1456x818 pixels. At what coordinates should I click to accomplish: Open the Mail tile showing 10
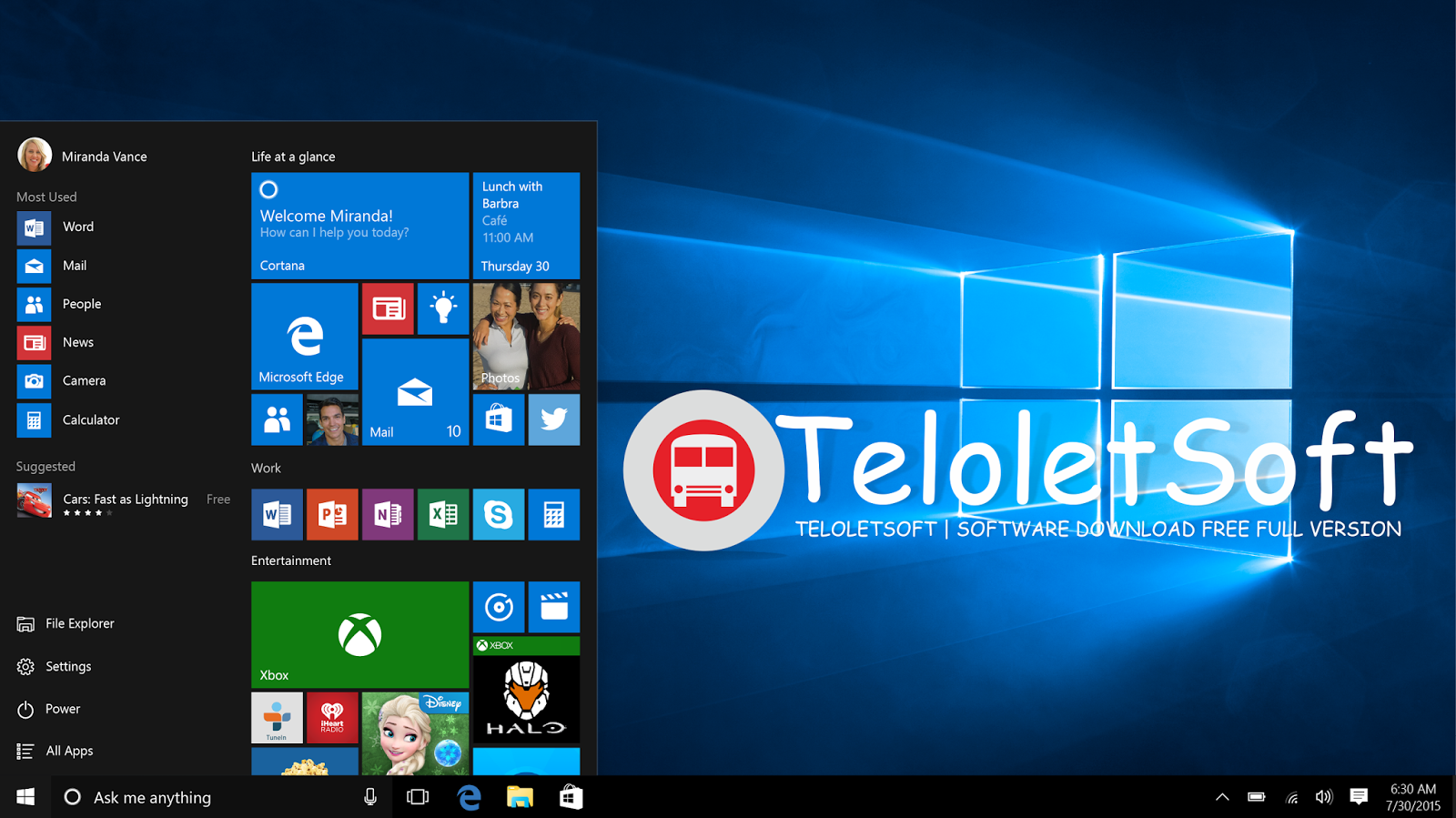(415, 391)
